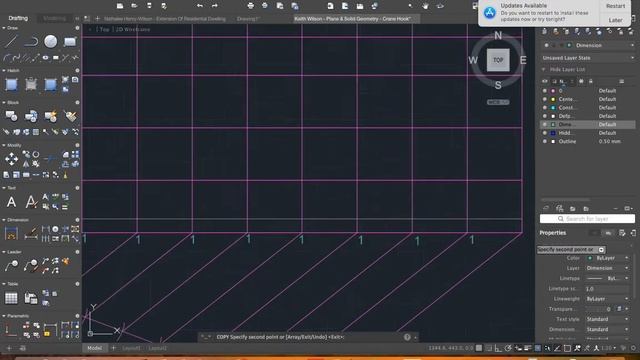The height and width of the screenshot is (360, 640).
Task: Choose the Gradient hatch tool
Action: 31,84
